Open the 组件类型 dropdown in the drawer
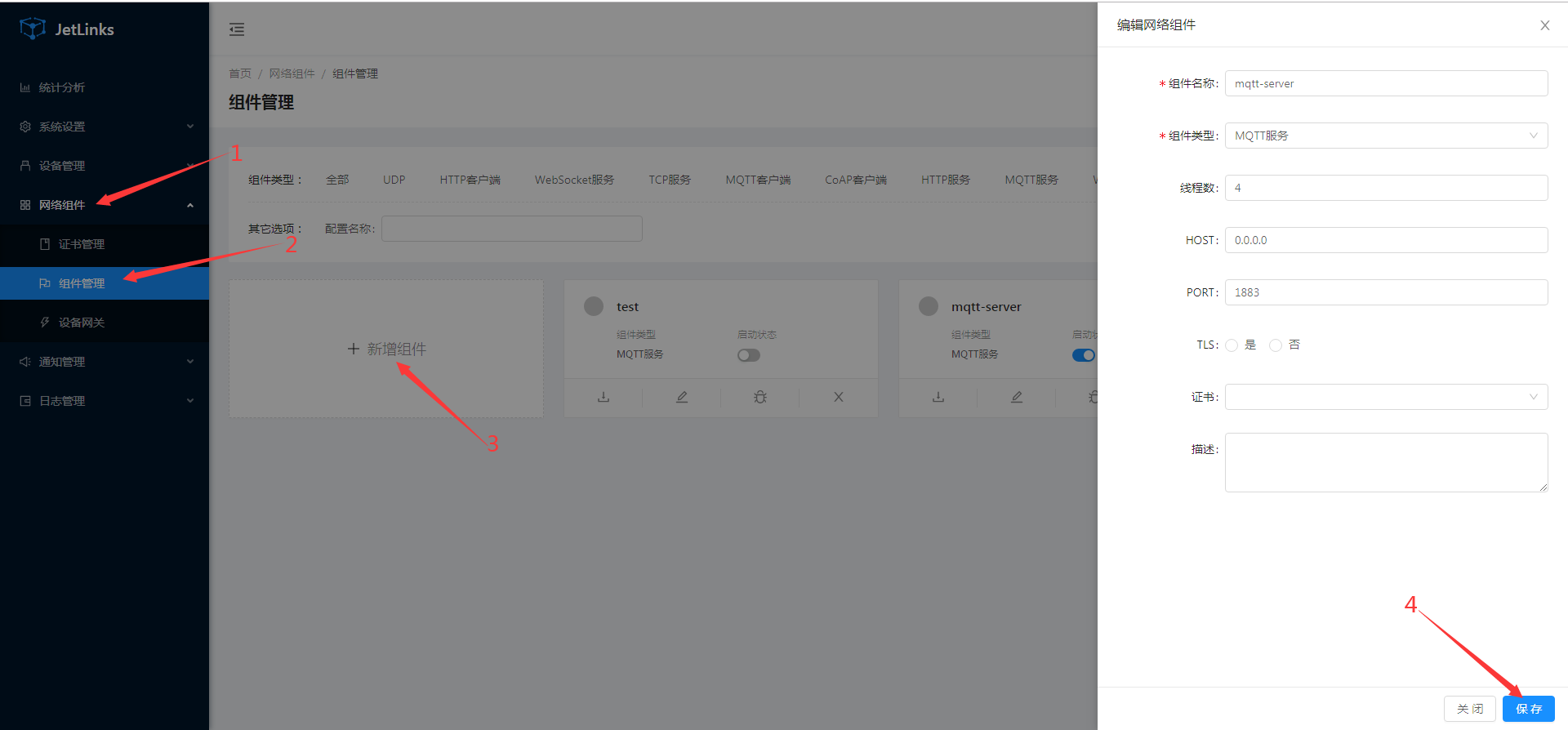Screen dimensions: 1568x730 pyautogui.click(x=1386, y=136)
